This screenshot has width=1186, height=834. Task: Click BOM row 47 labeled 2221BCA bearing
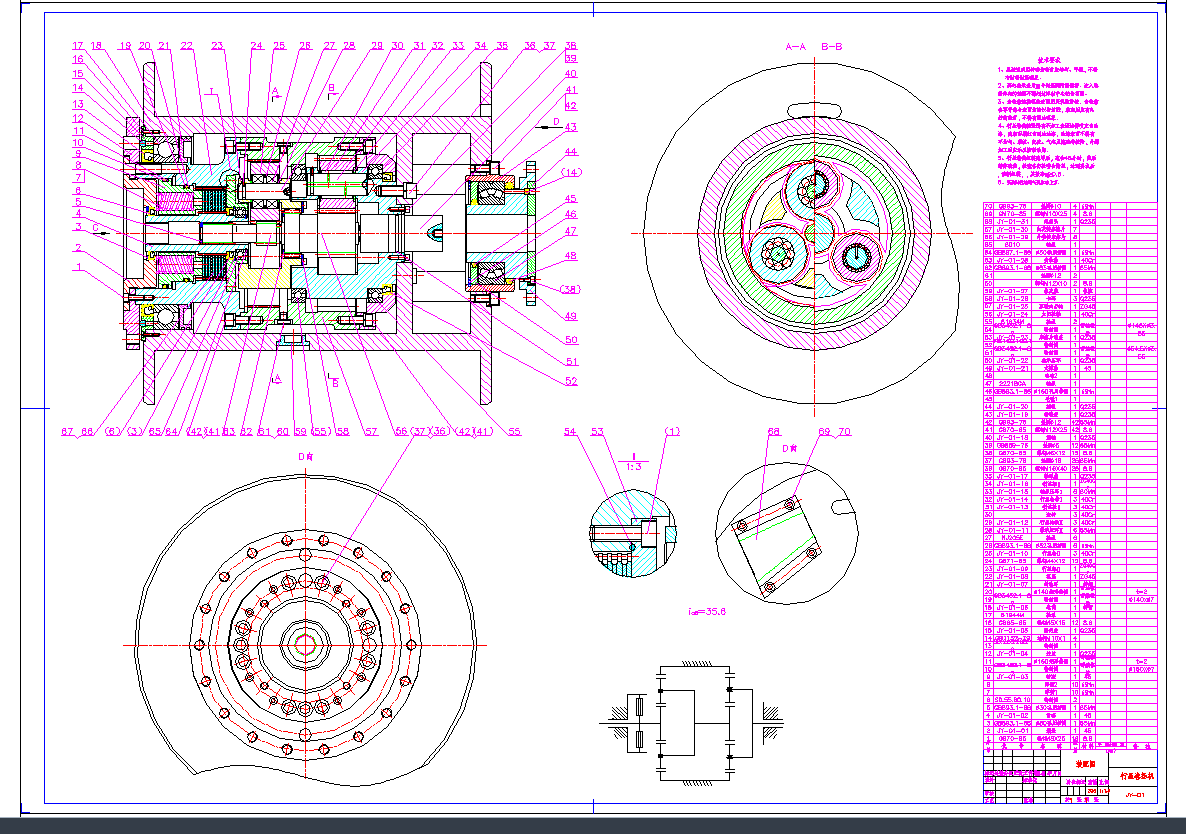pyautogui.click(x=1010, y=381)
